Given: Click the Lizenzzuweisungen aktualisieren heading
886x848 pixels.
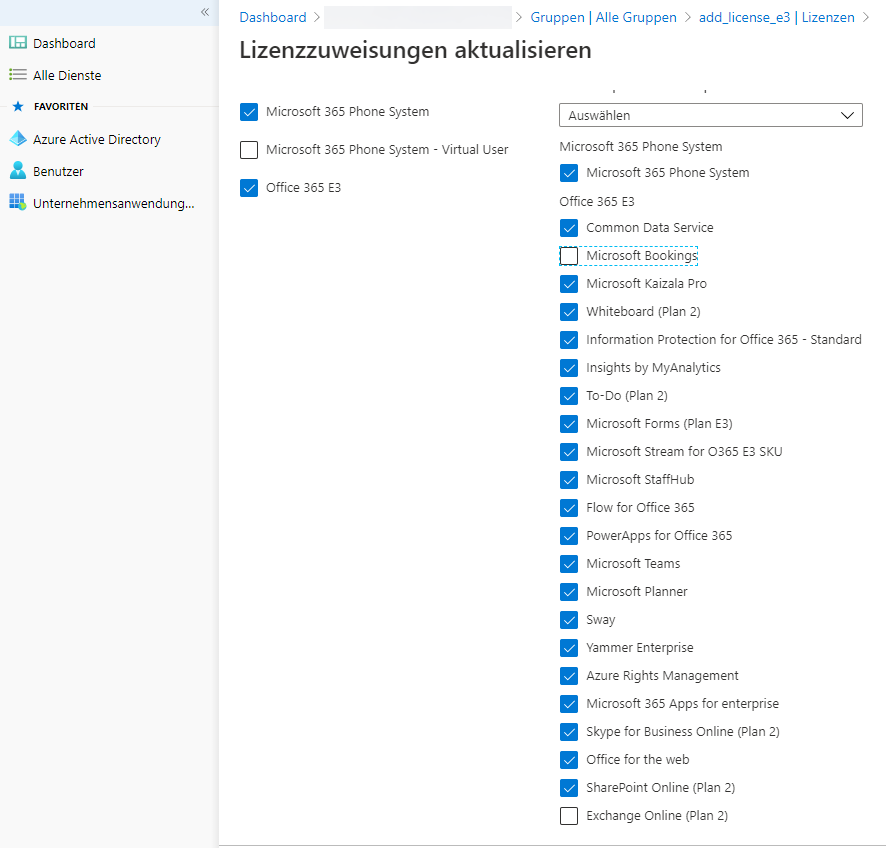Looking at the screenshot, I should click(x=415, y=50).
